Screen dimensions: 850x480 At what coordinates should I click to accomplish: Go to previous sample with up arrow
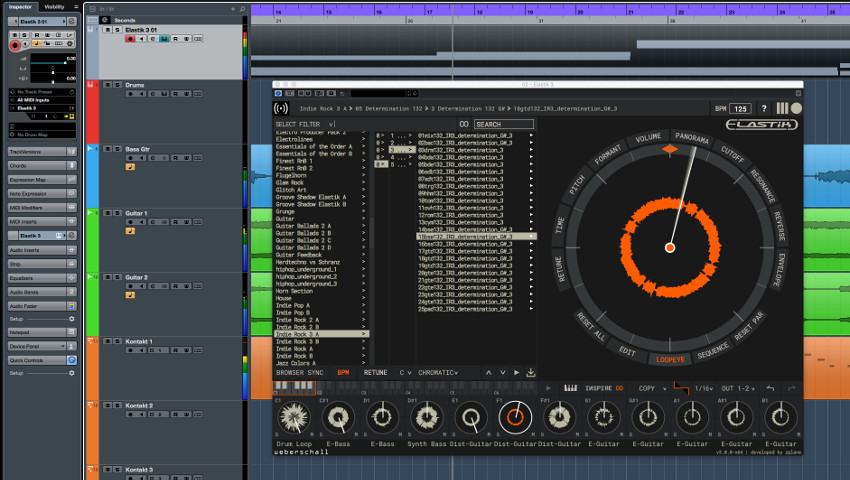[488, 373]
